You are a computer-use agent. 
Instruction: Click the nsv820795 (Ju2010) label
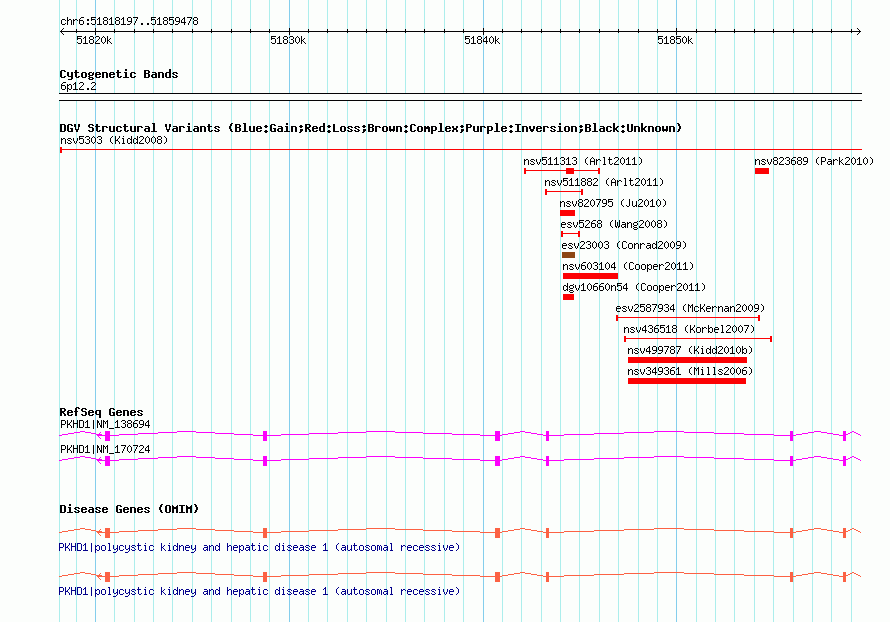[x=613, y=203]
